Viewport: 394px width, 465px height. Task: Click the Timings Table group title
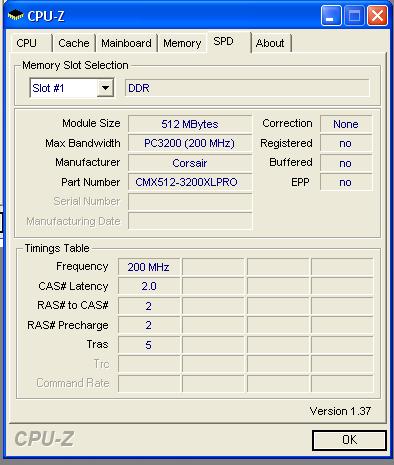coord(57,248)
